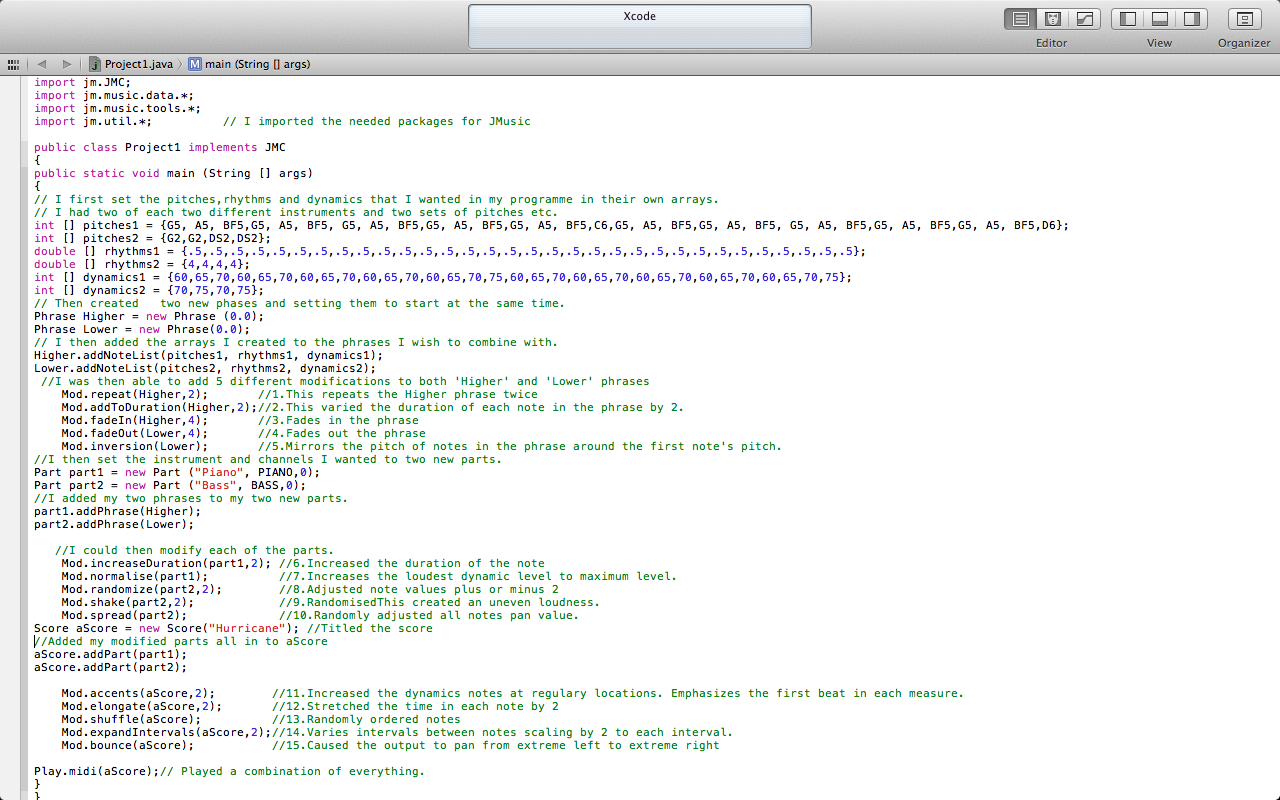This screenshot has width=1280, height=800.
Task: Select the Standard editor view
Action: 1020,19
